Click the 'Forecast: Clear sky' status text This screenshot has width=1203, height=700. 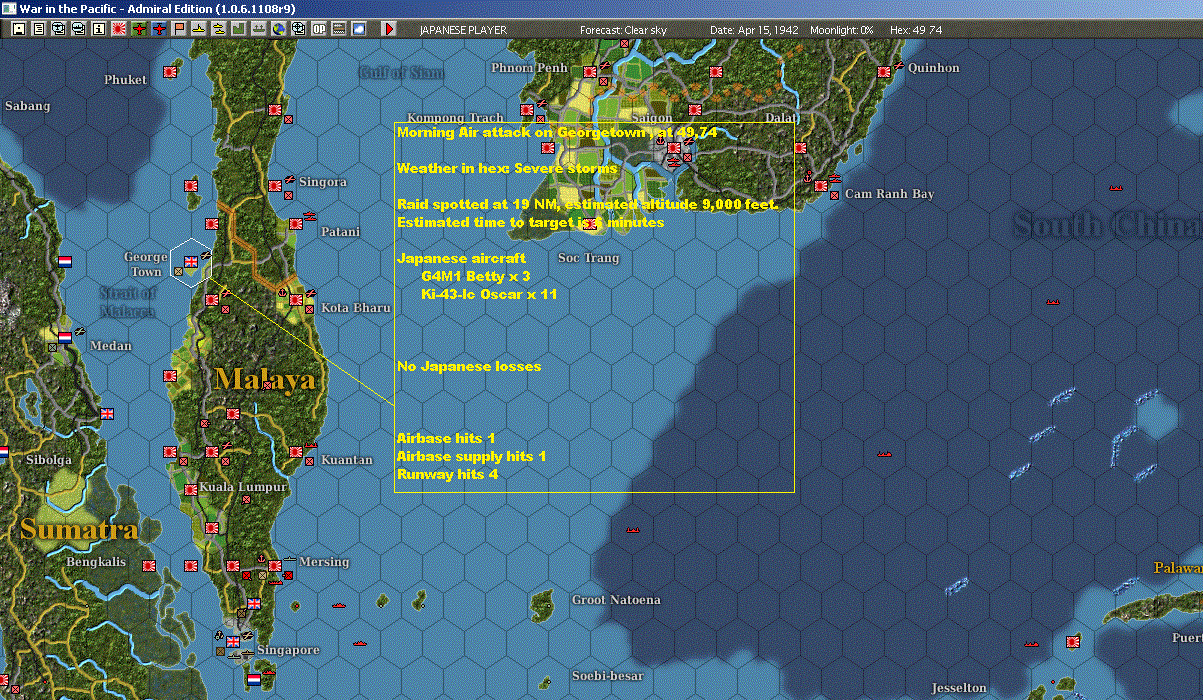point(623,30)
